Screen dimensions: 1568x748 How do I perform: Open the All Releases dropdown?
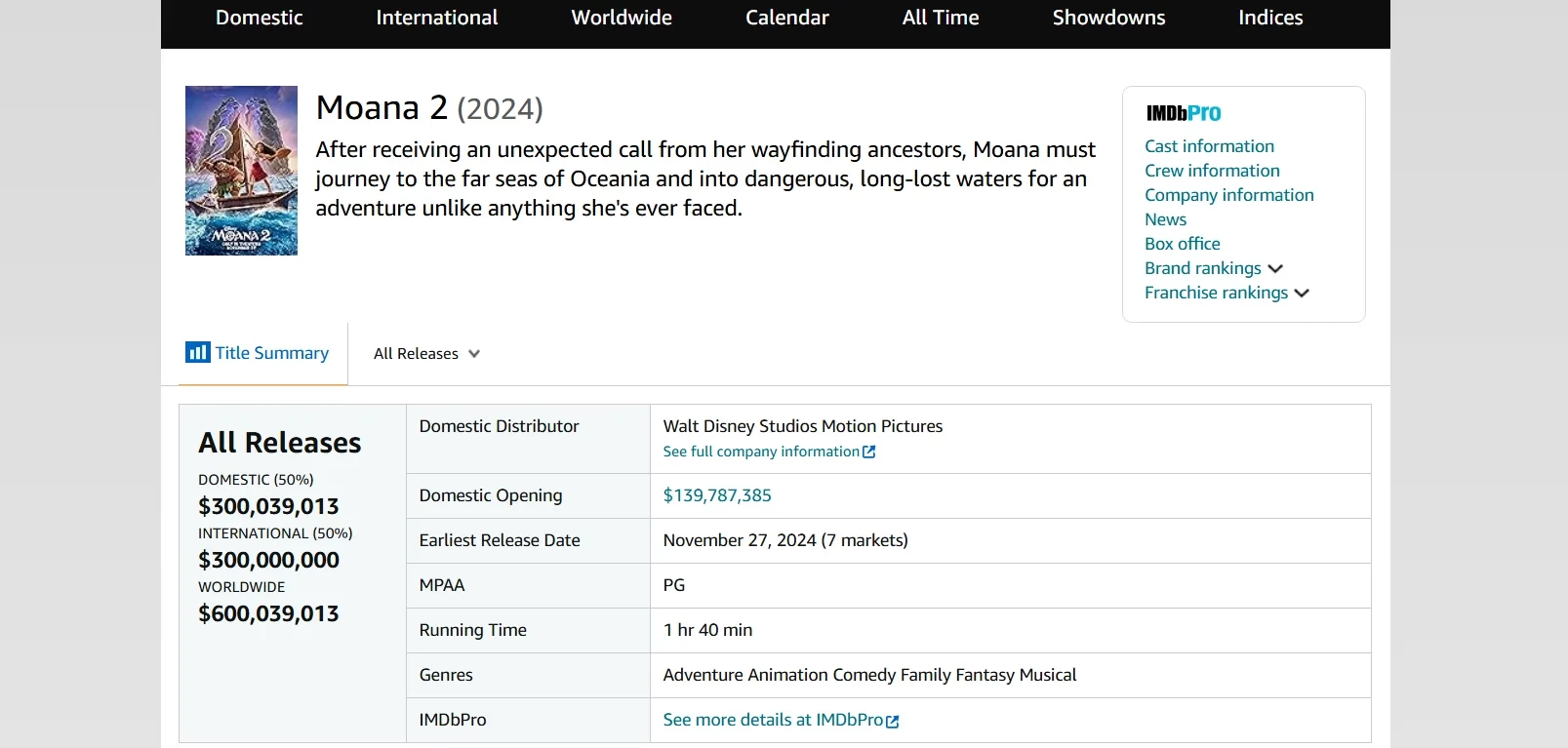pyautogui.click(x=426, y=354)
